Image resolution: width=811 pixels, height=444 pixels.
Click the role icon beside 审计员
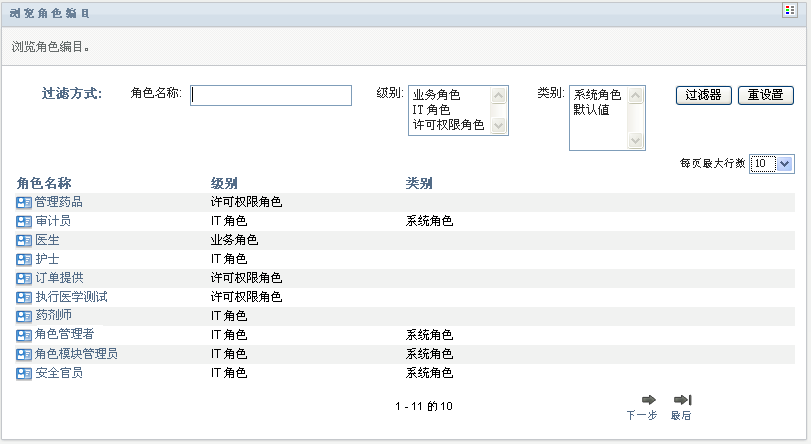click(x=24, y=221)
